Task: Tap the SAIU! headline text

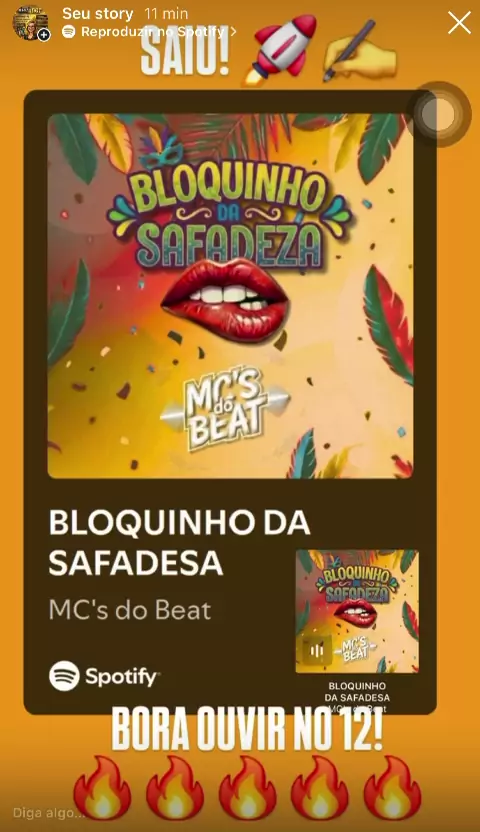Action: click(x=185, y=54)
